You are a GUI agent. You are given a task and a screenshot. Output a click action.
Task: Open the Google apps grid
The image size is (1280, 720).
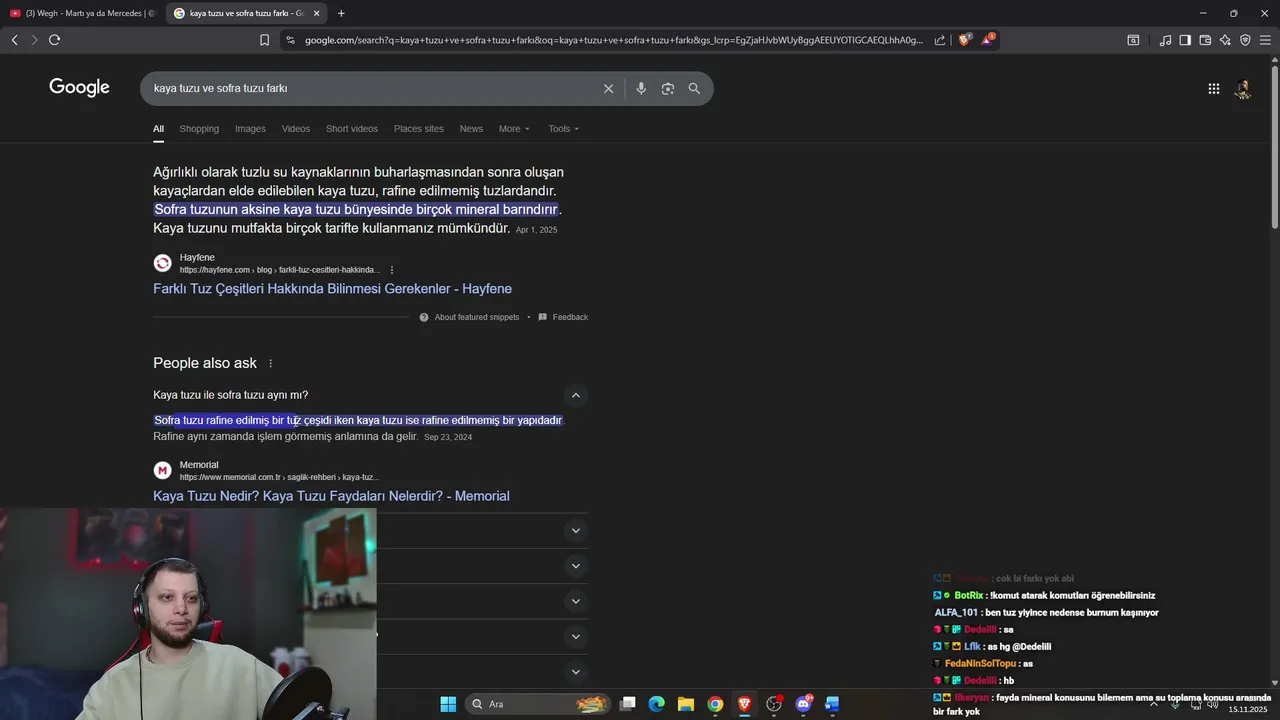(1213, 88)
